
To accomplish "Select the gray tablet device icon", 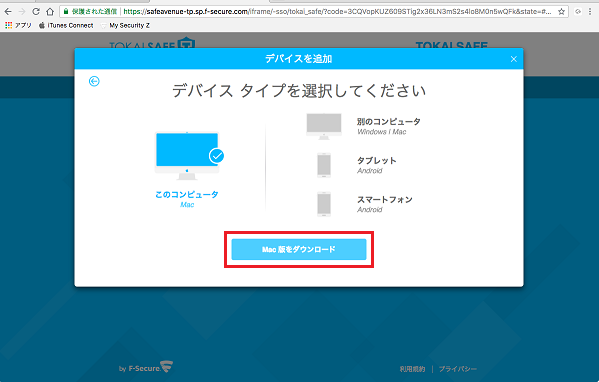I will point(324,165).
